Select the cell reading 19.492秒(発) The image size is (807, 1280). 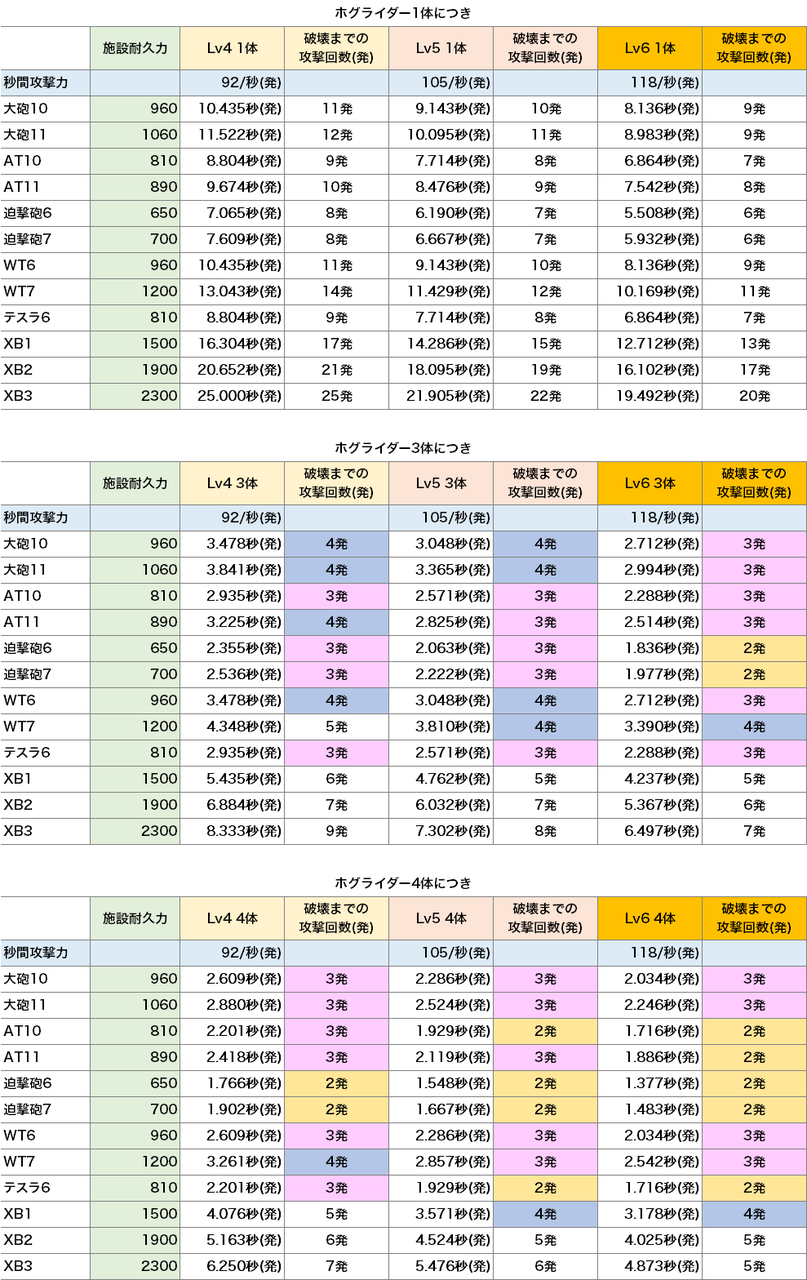pyautogui.click(x=650, y=396)
